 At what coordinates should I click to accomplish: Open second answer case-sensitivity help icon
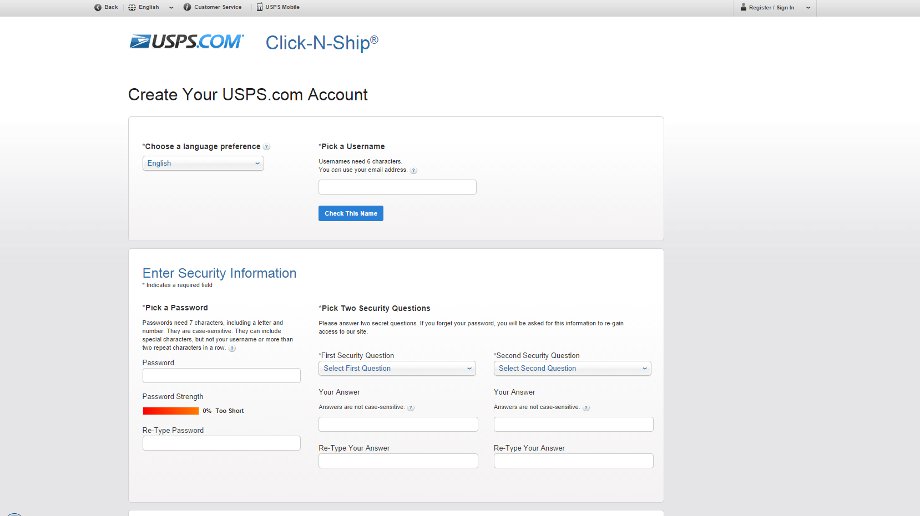point(586,408)
